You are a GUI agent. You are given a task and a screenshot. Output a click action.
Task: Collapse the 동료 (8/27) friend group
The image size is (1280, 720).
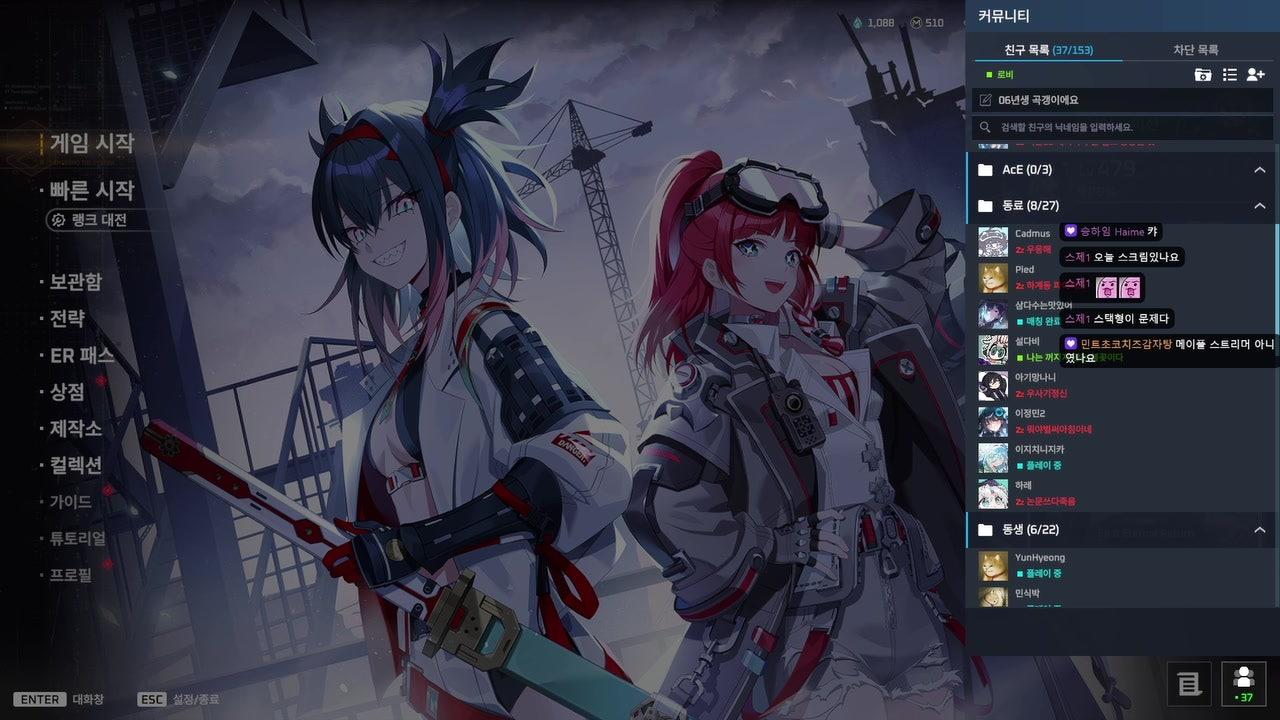(1260, 206)
